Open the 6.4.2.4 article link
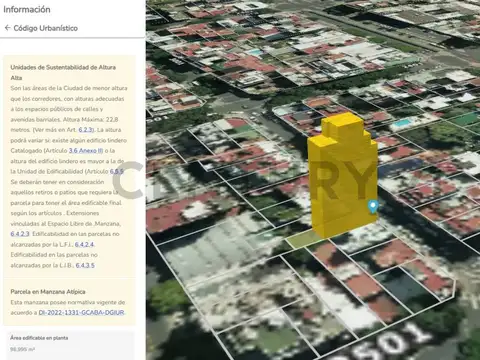This screenshot has height=360, width=480. (84, 244)
